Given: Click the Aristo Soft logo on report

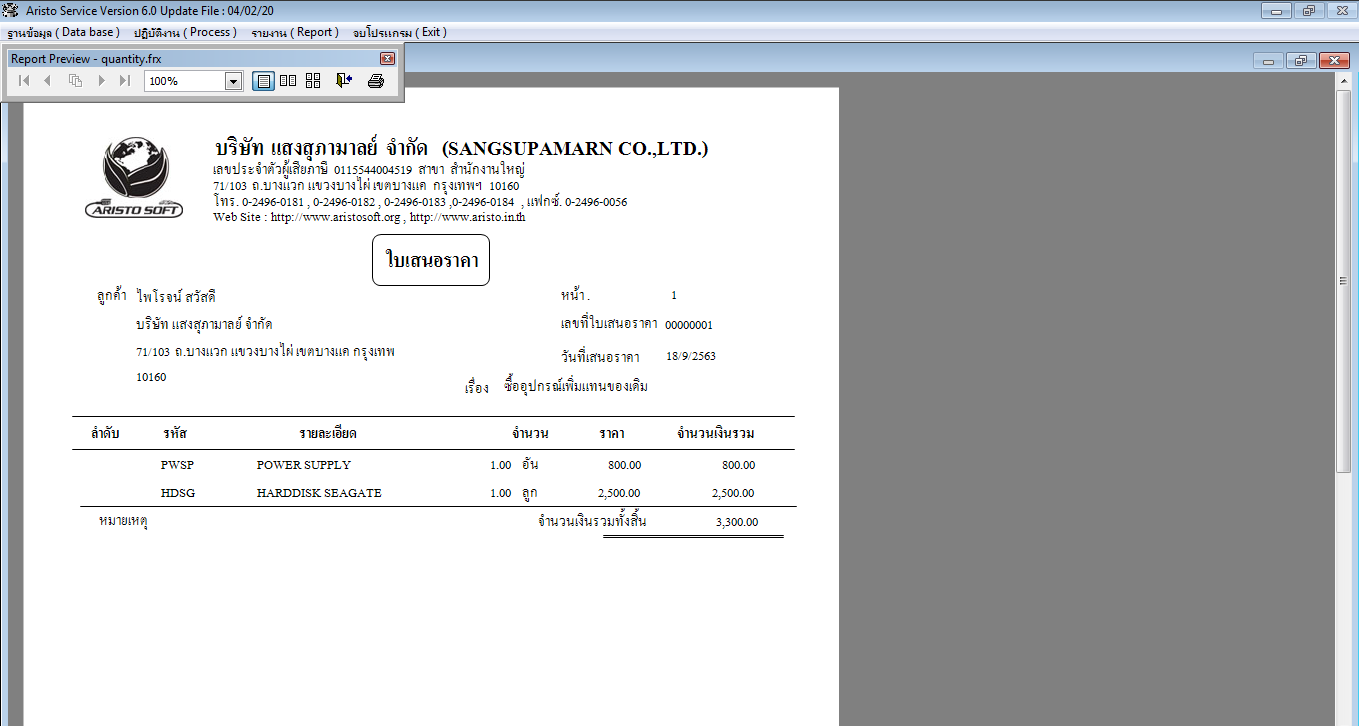Looking at the screenshot, I should pyautogui.click(x=135, y=176).
